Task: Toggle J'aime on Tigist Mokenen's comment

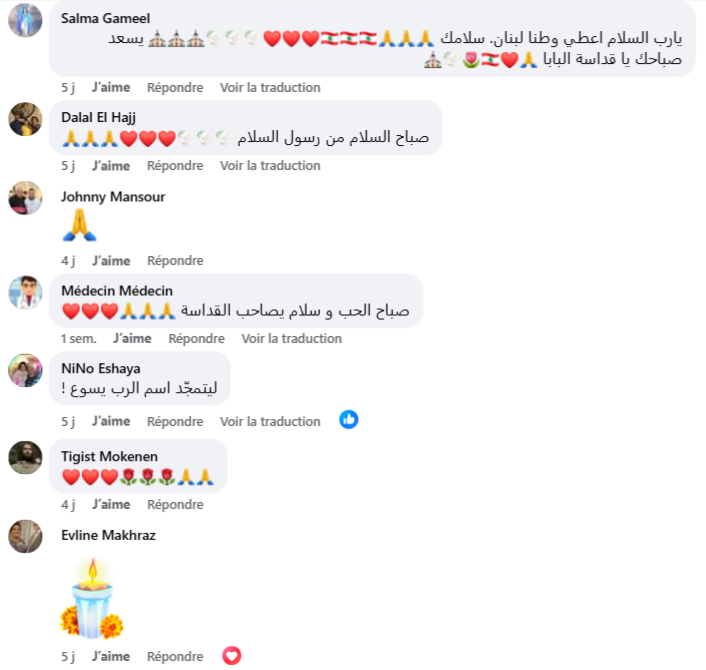Action: [111, 504]
